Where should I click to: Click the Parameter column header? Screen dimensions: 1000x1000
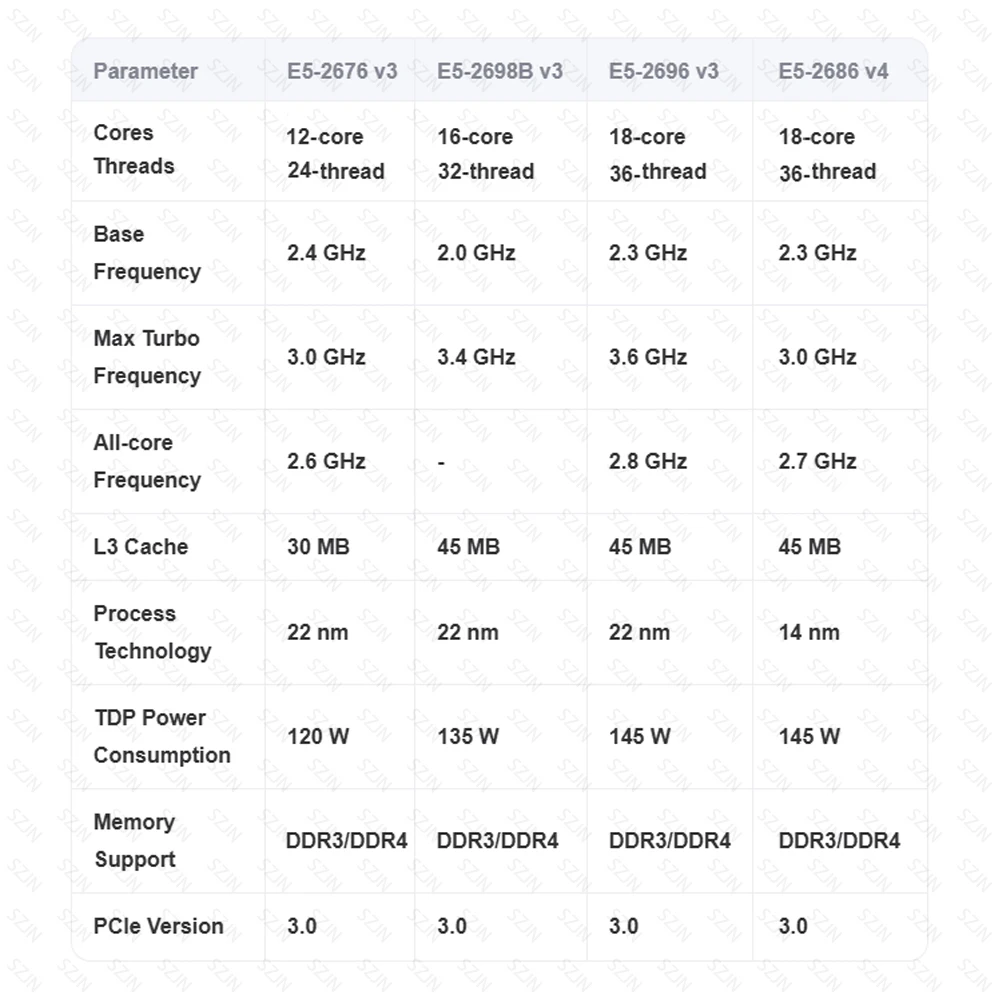pyautogui.click(x=145, y=71)
